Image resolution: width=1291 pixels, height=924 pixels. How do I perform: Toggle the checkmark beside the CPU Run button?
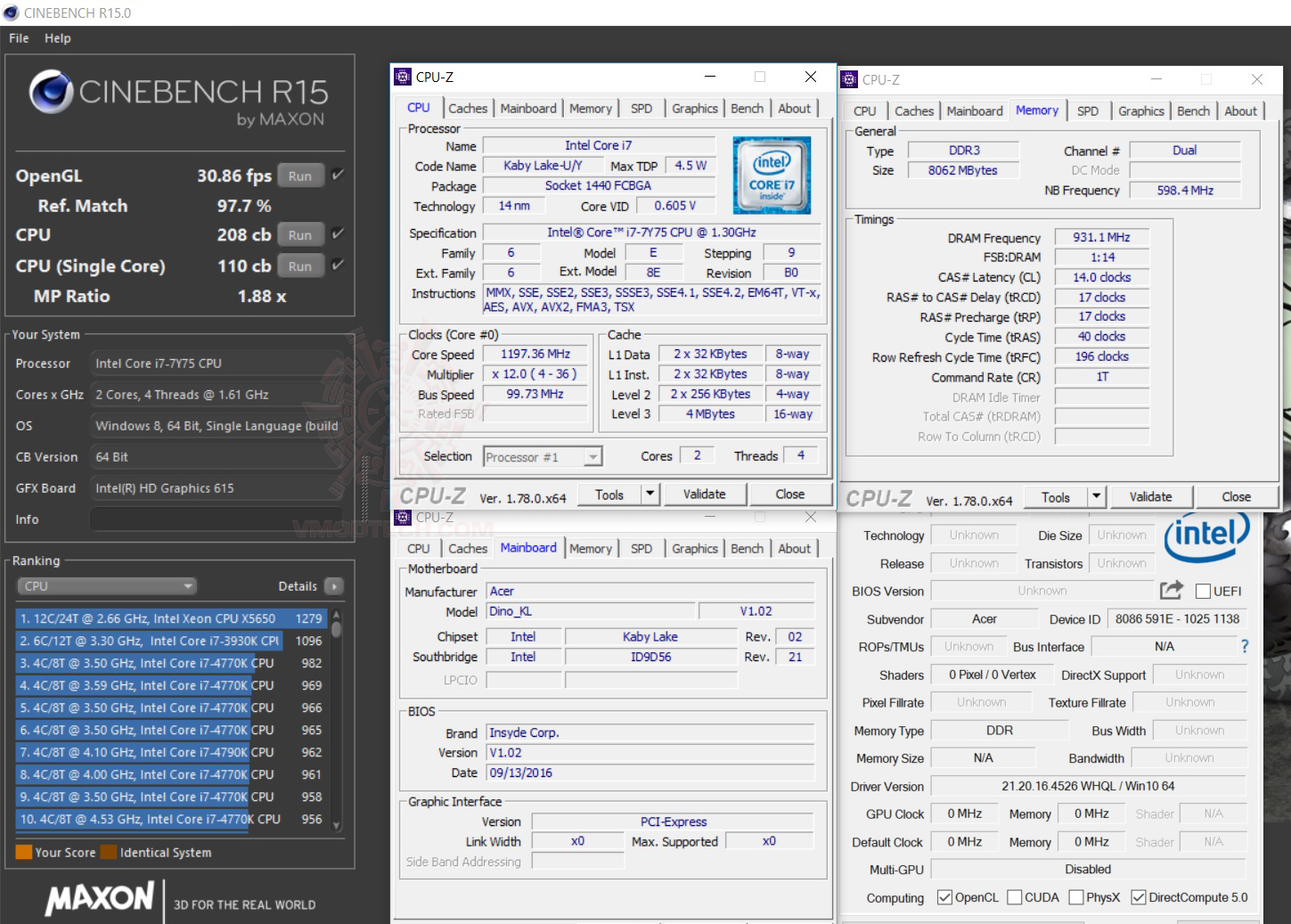tap(338, 234)
